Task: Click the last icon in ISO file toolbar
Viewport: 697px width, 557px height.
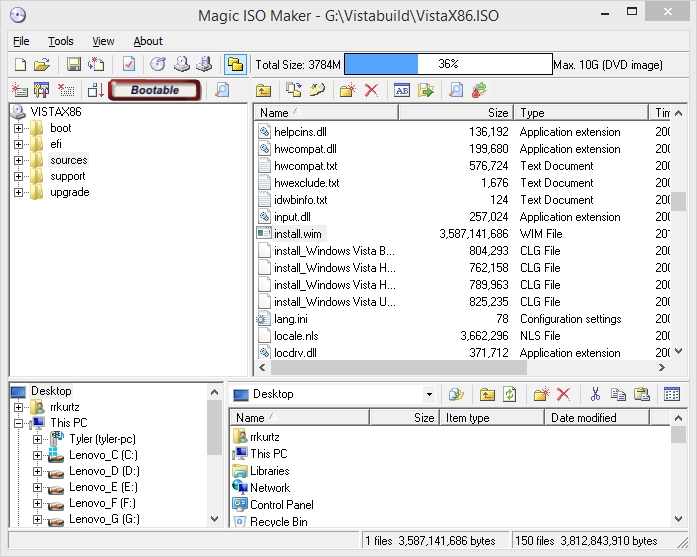Action: [x=479, y=91]
